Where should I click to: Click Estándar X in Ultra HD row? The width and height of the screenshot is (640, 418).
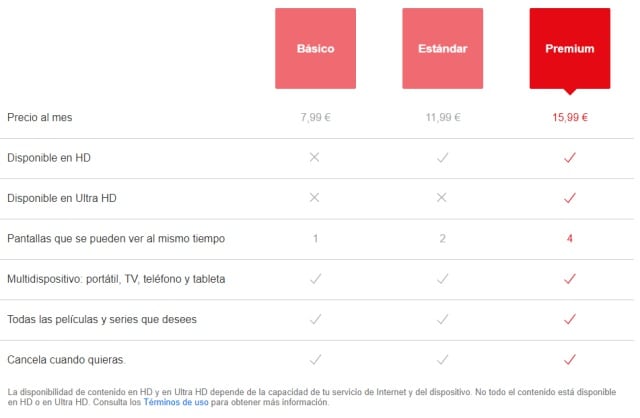(x=443, y=198)
